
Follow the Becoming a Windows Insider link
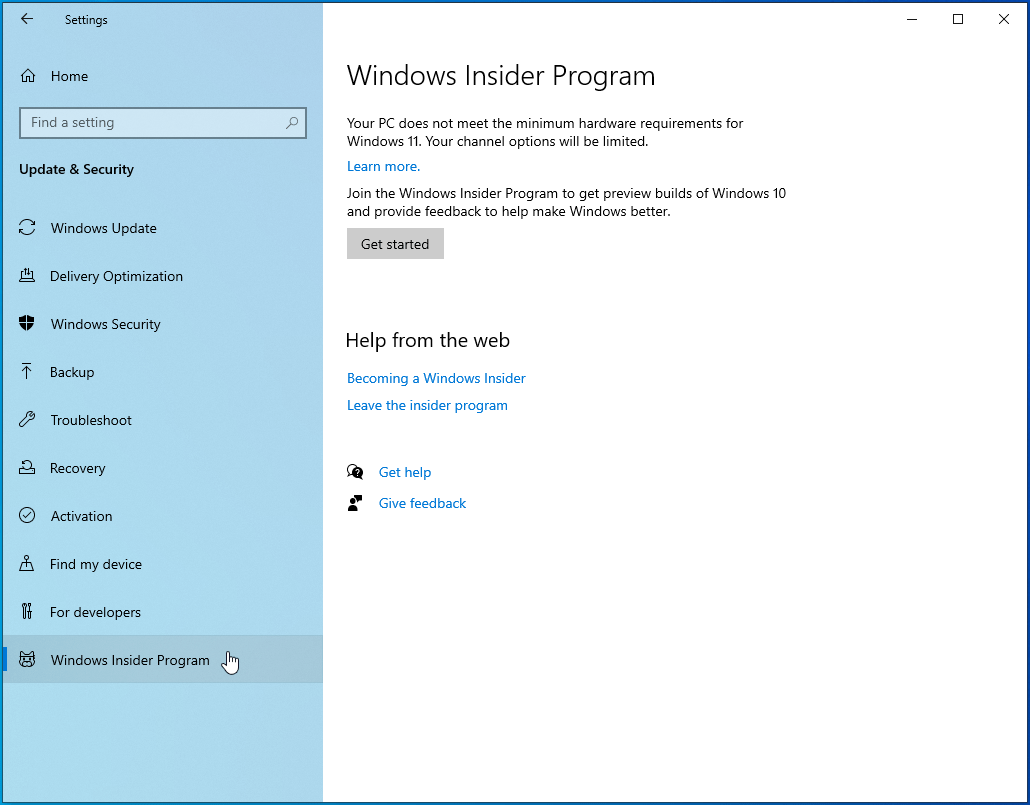point(436,378)
